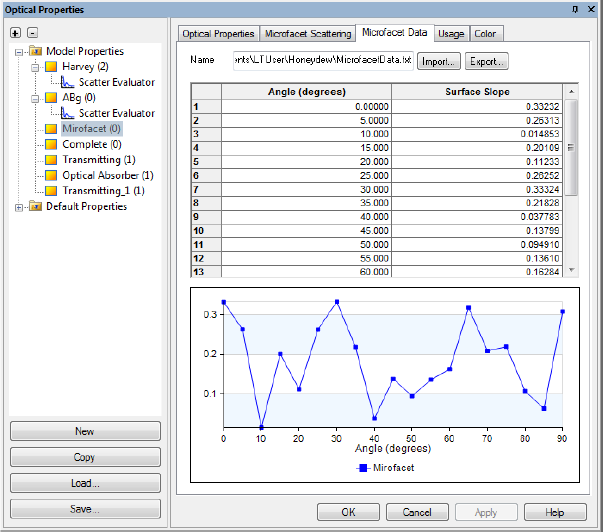605x532 pixels.
Task: Open the Optical Properties tab
Action: [218, 34]
